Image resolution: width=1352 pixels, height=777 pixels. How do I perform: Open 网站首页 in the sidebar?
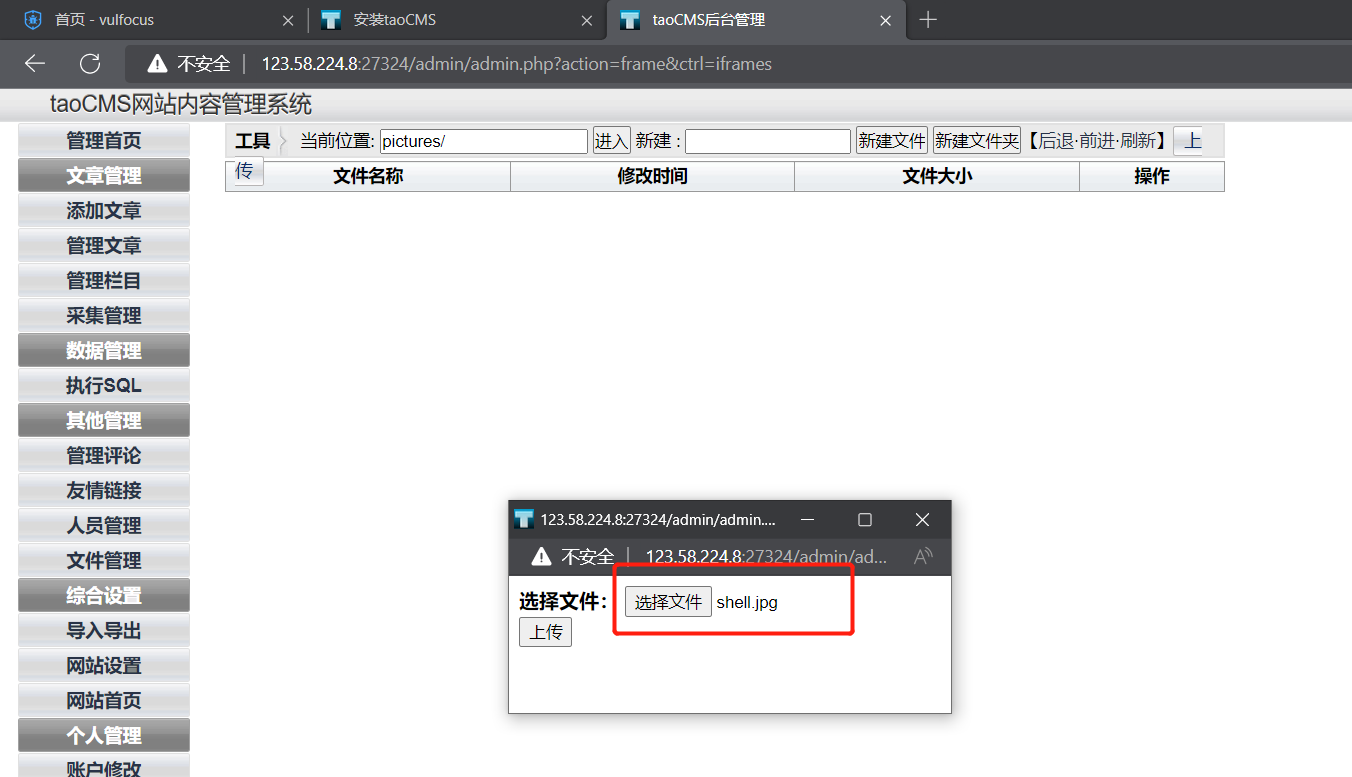(104, 701)
